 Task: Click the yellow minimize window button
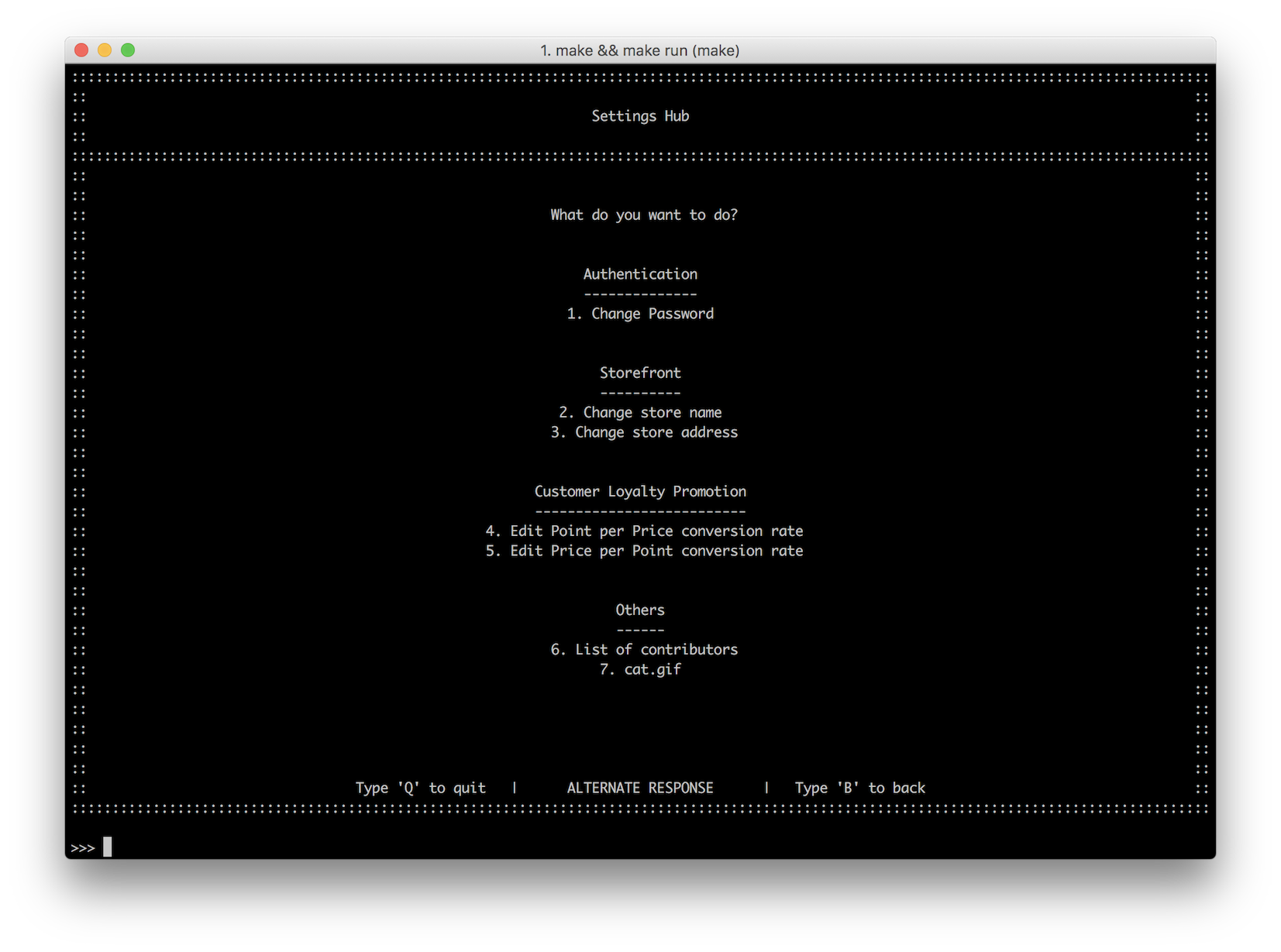click(105, 50)
